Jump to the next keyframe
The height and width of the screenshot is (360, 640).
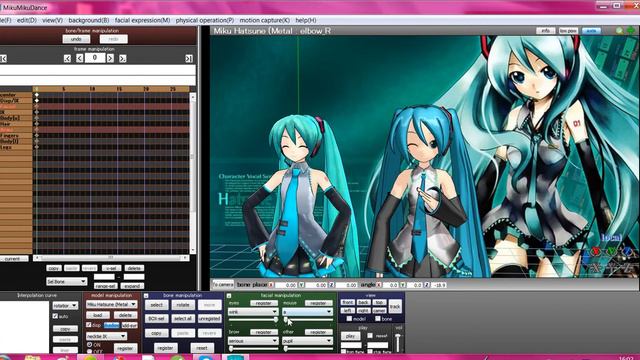tap(122, 59)
